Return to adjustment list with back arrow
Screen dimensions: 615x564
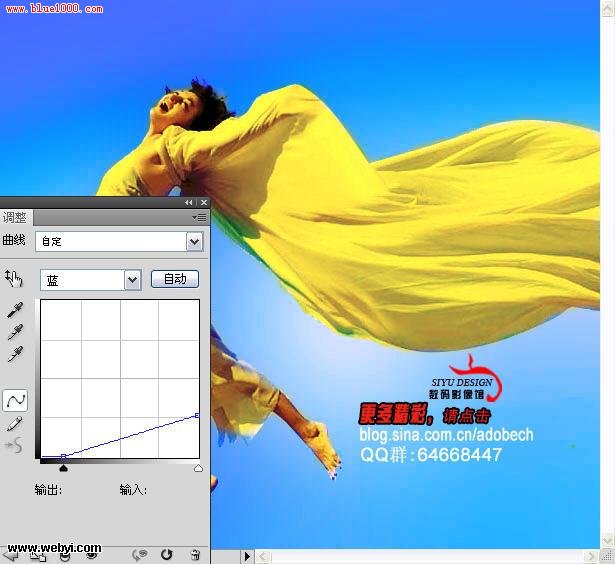(9, 555)
